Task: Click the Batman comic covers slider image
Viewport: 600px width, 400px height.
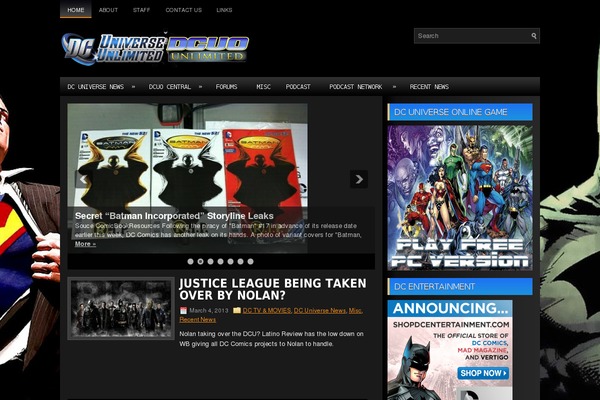Action: [x=188, y=178]
